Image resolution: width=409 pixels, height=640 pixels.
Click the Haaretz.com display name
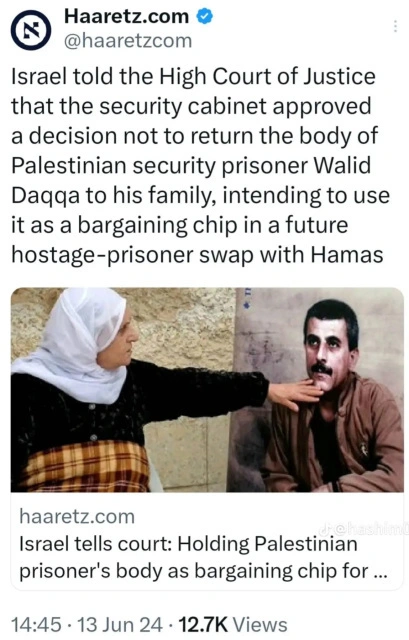(x=127, y=16)
